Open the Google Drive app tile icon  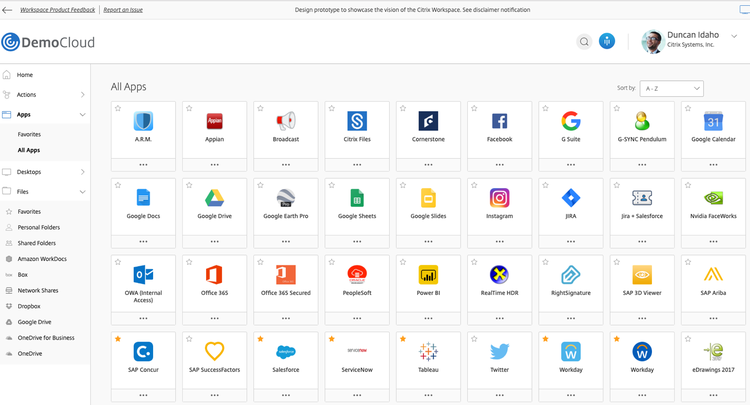[214, 197]
